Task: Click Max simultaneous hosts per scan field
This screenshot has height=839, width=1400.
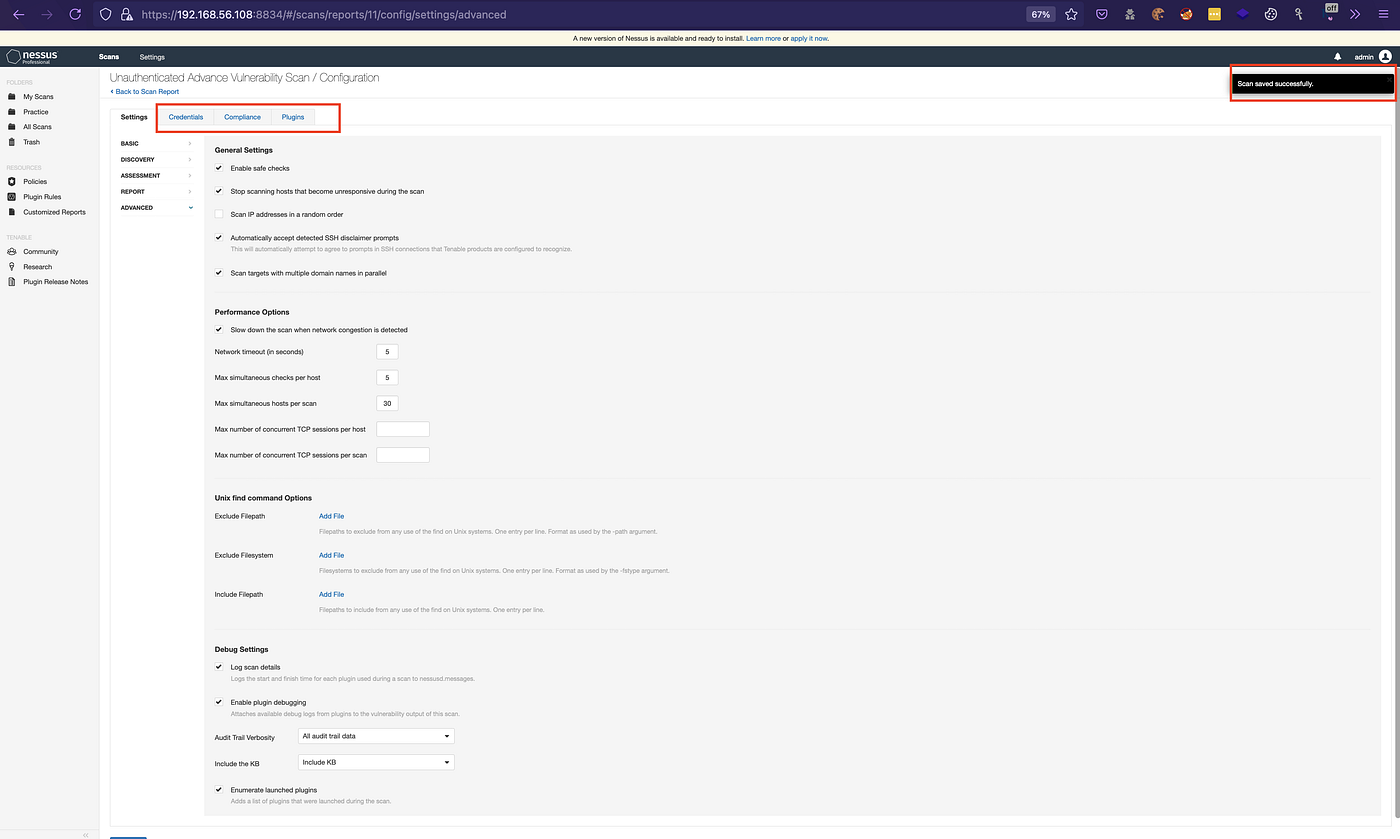Action: click(387, 404)
